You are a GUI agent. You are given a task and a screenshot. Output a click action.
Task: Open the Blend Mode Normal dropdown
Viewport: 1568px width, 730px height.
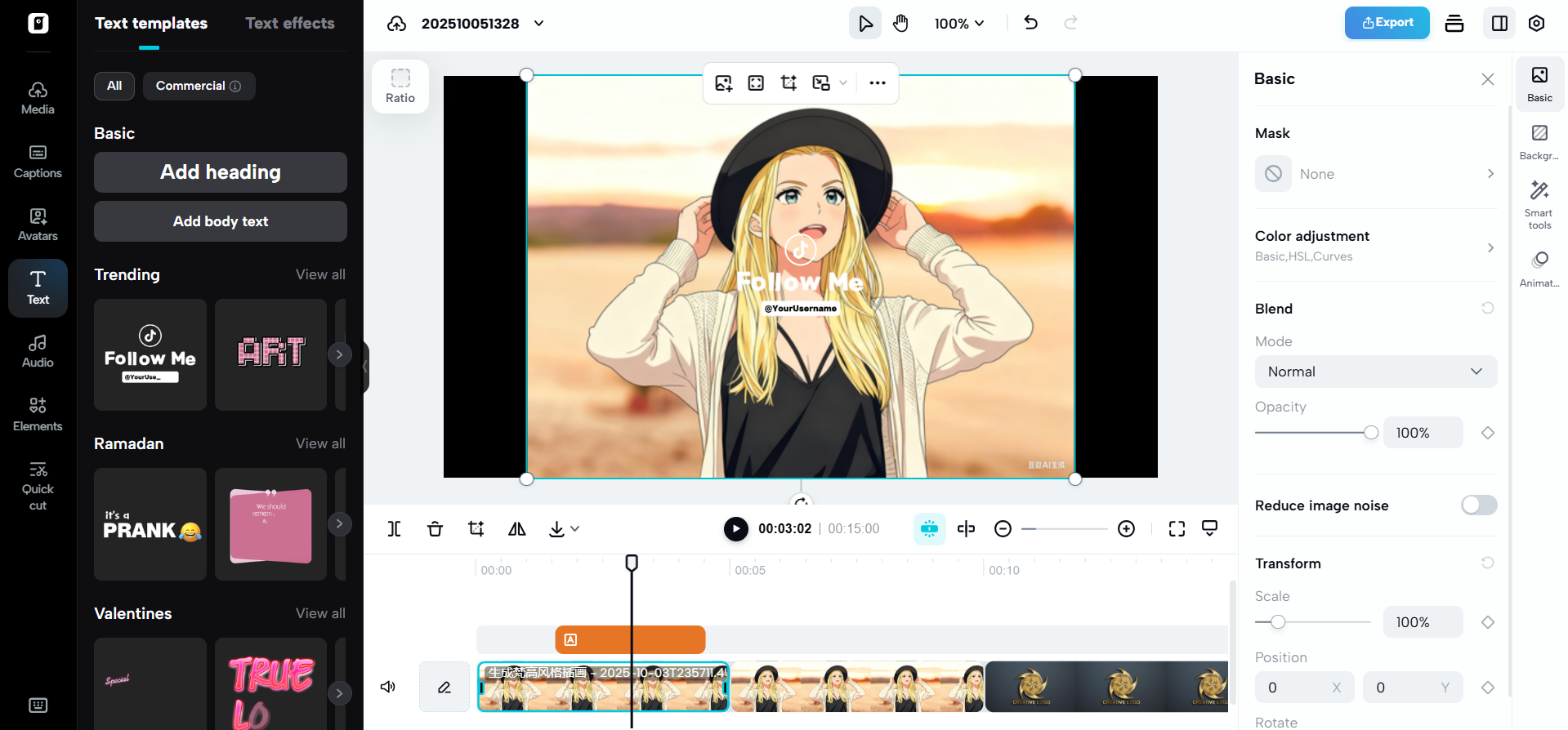pos(1375,372)
